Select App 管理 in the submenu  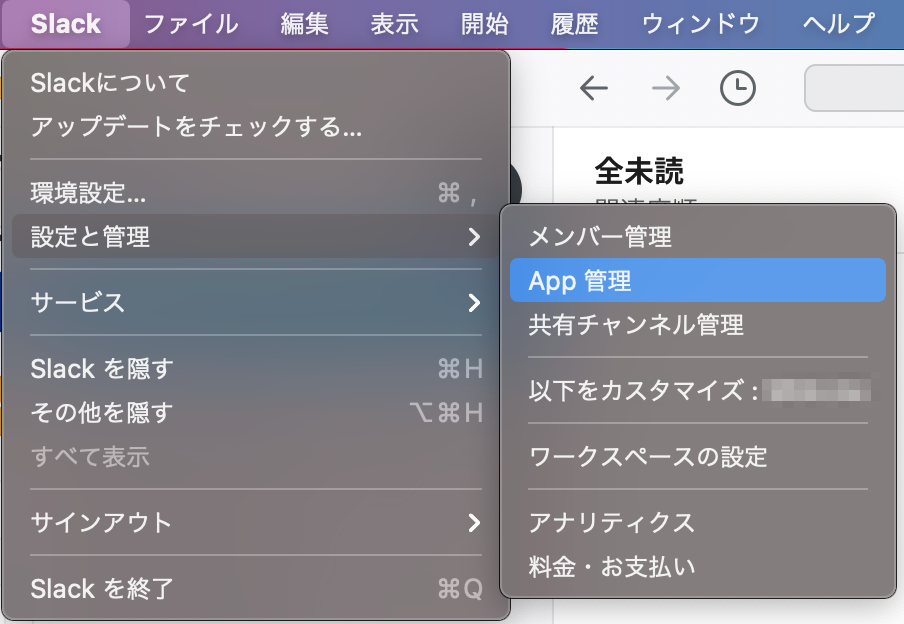pos(698,280)
